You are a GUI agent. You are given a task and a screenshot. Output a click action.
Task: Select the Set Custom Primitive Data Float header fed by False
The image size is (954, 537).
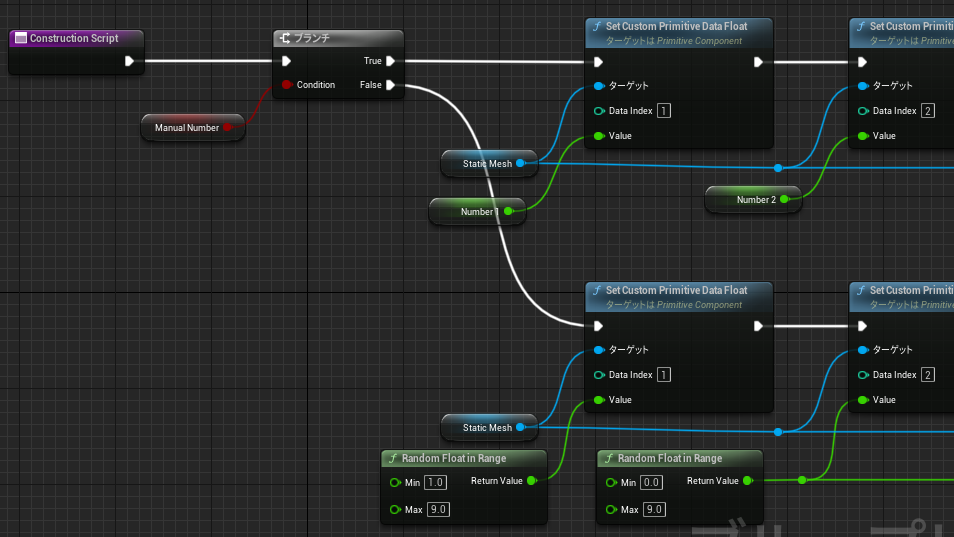point(679,297)
